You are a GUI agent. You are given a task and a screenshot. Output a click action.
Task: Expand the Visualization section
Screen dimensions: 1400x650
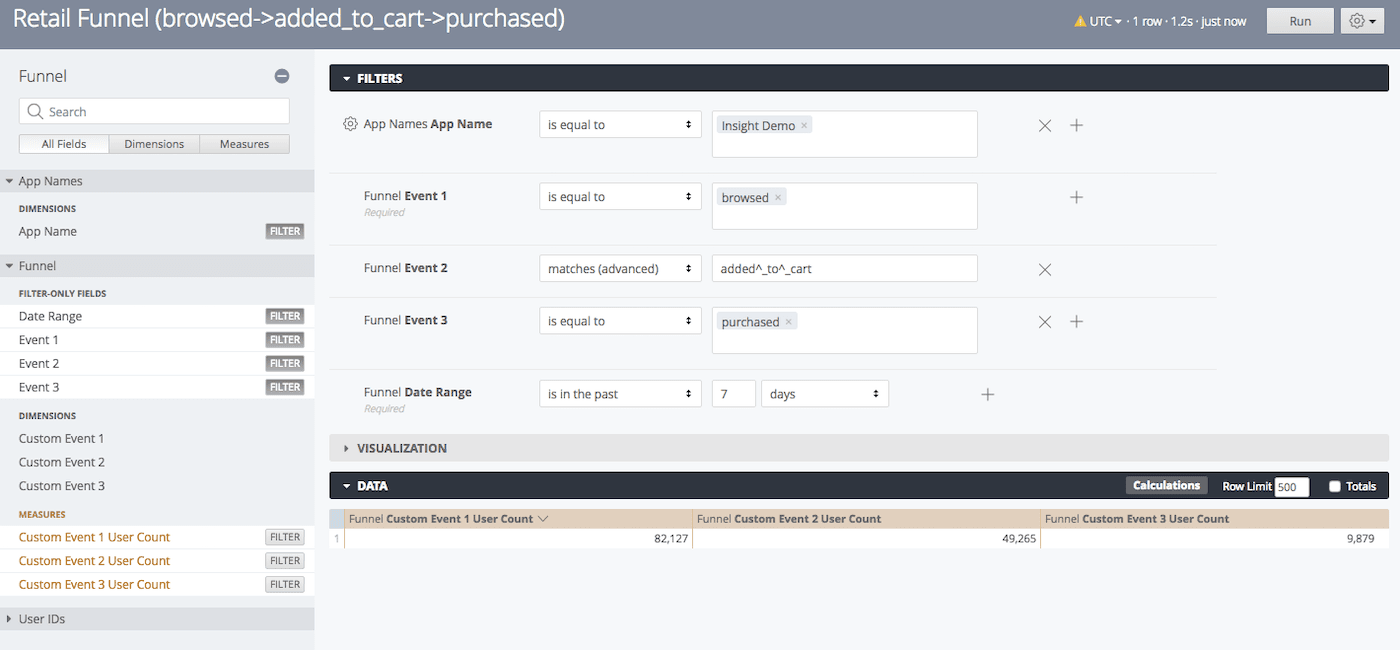(x=401, y=448)
